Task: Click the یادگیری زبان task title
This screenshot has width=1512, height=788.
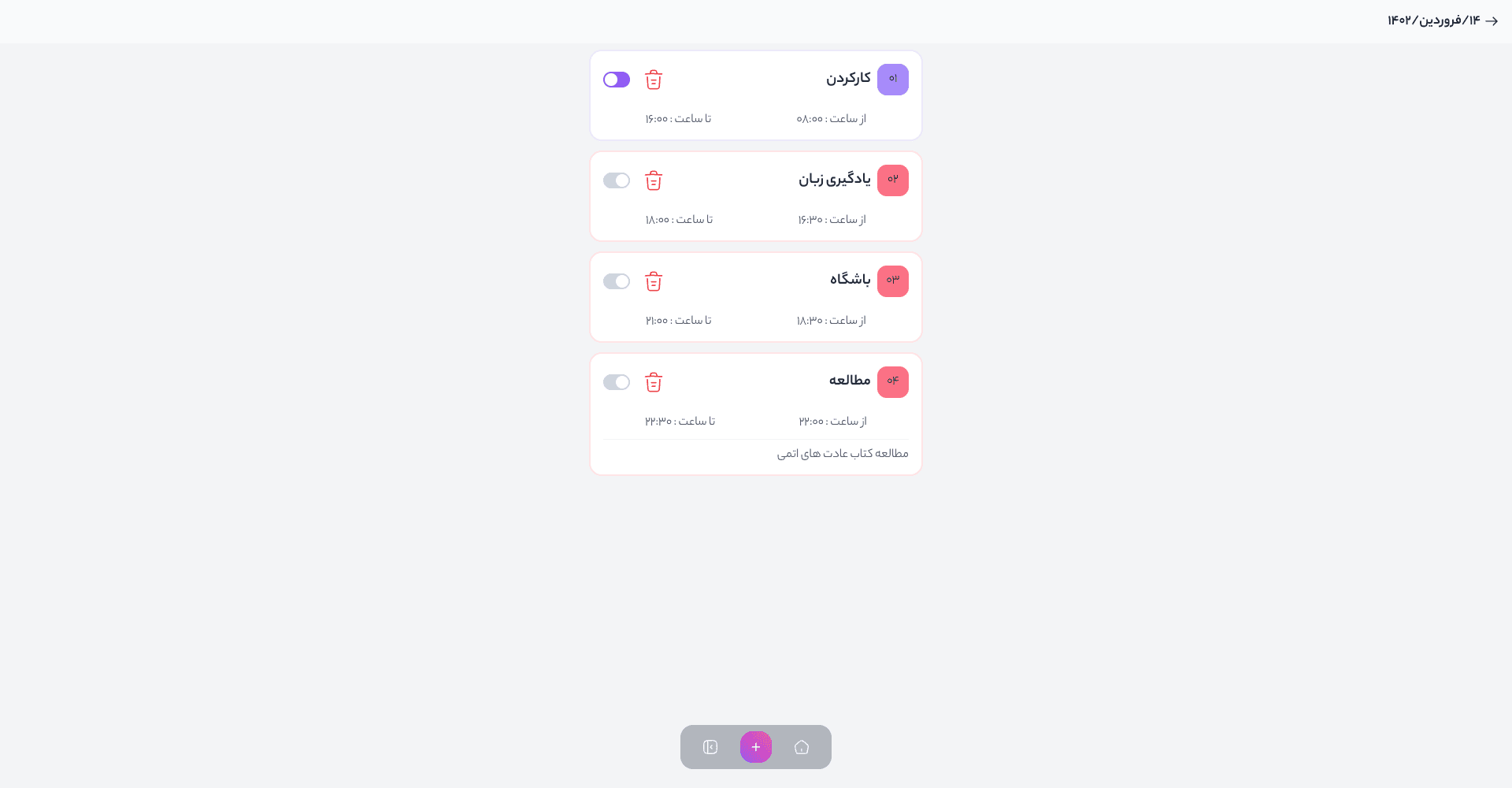Action: pos(835,180)
